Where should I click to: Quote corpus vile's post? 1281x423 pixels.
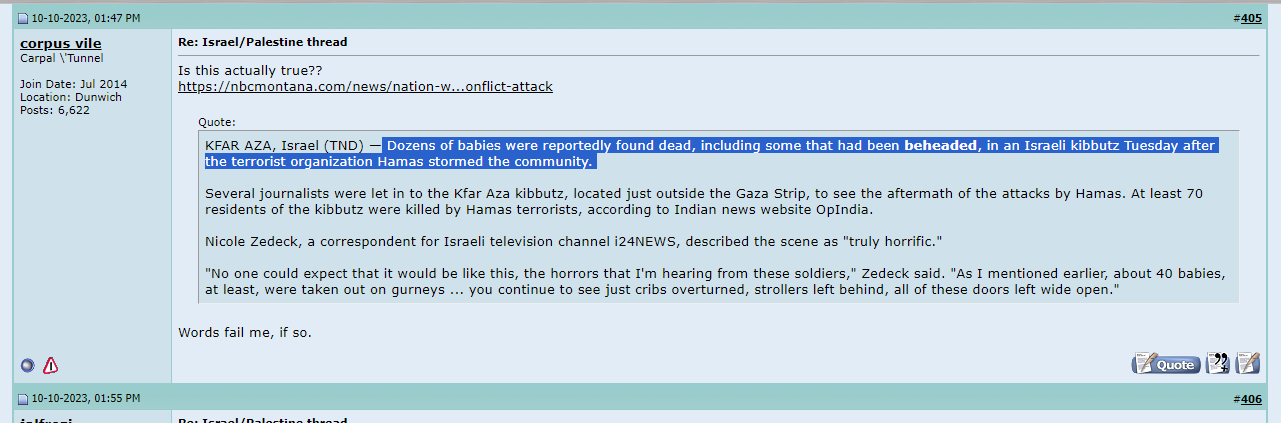[1166, 364]
